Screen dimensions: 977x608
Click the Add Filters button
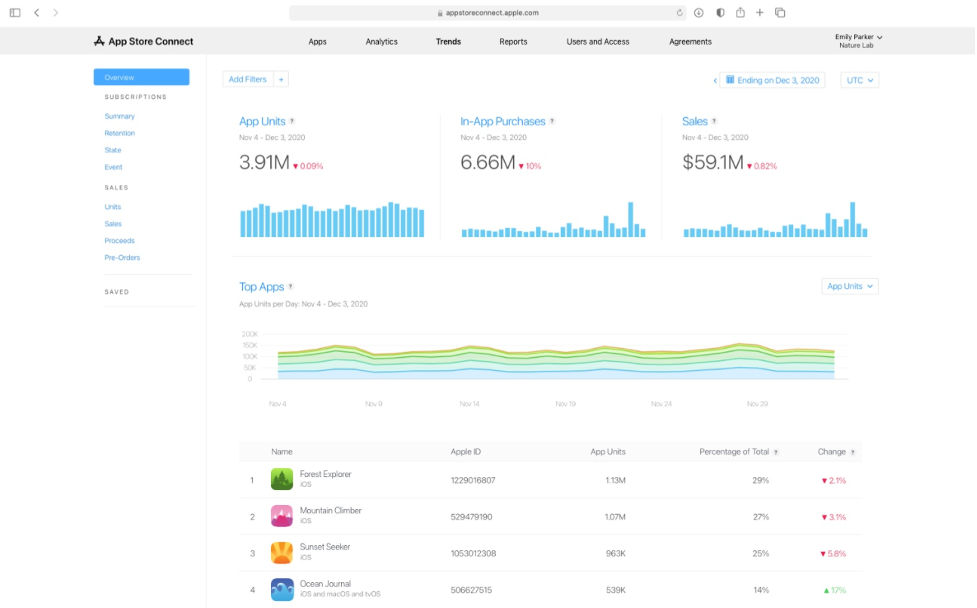click(247, 79)
